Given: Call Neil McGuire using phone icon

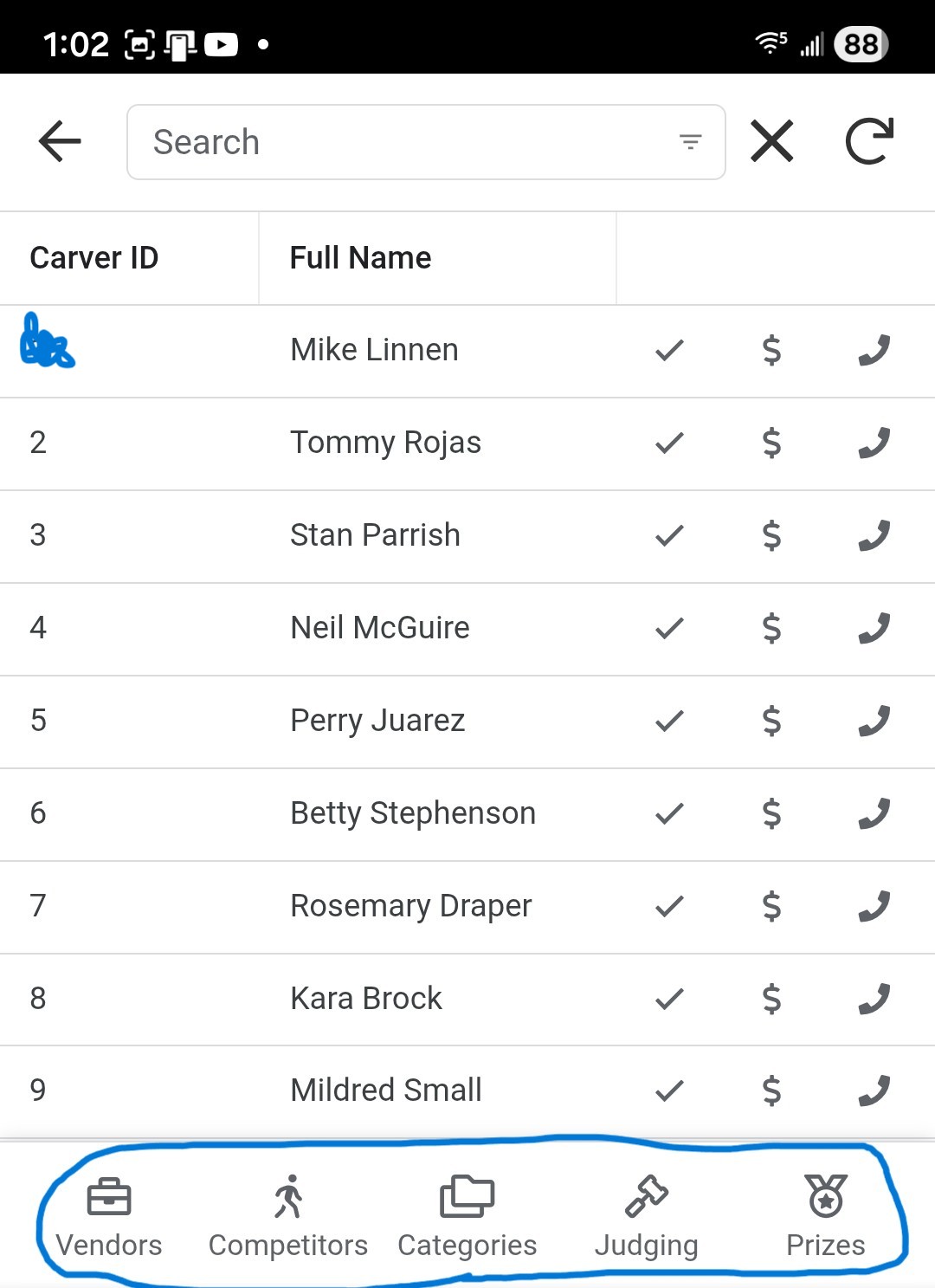Looking at the screenshot, I should pos(874,628).
